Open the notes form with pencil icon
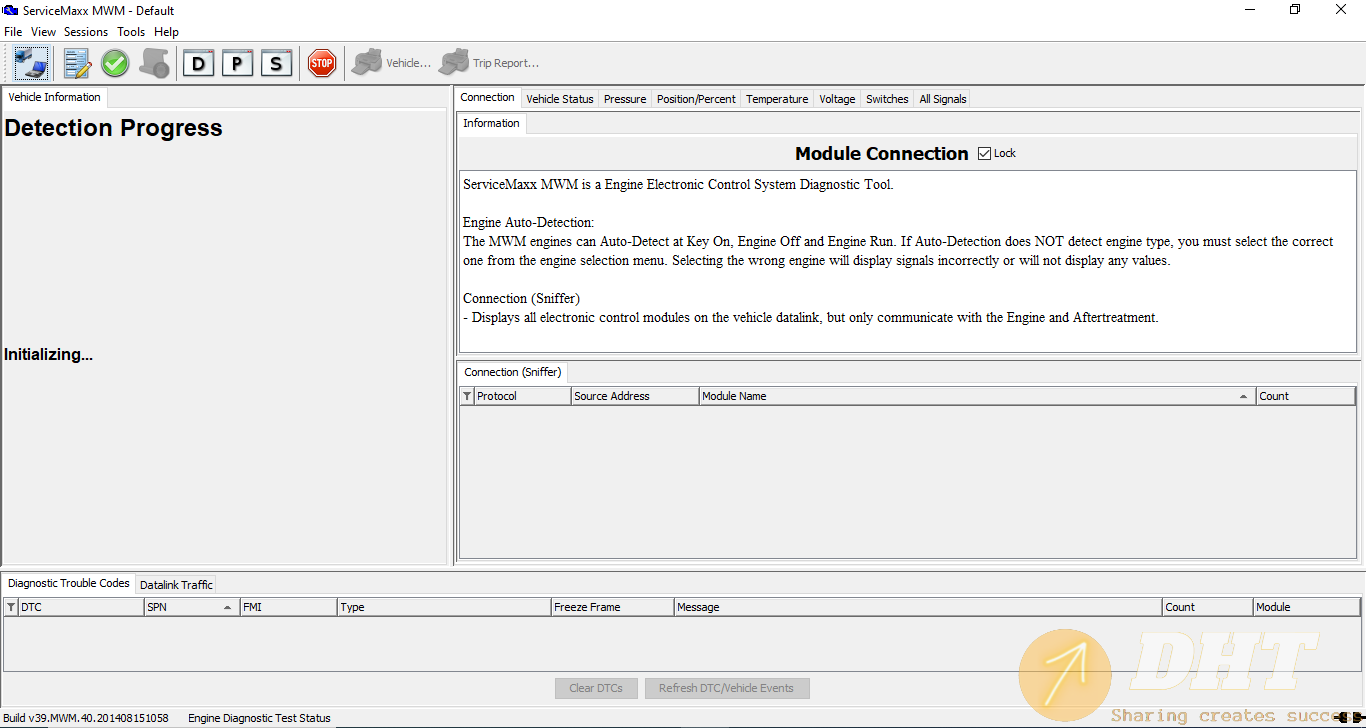The width and height of the screenshot is (1366, 728). (x=77, y=63)
